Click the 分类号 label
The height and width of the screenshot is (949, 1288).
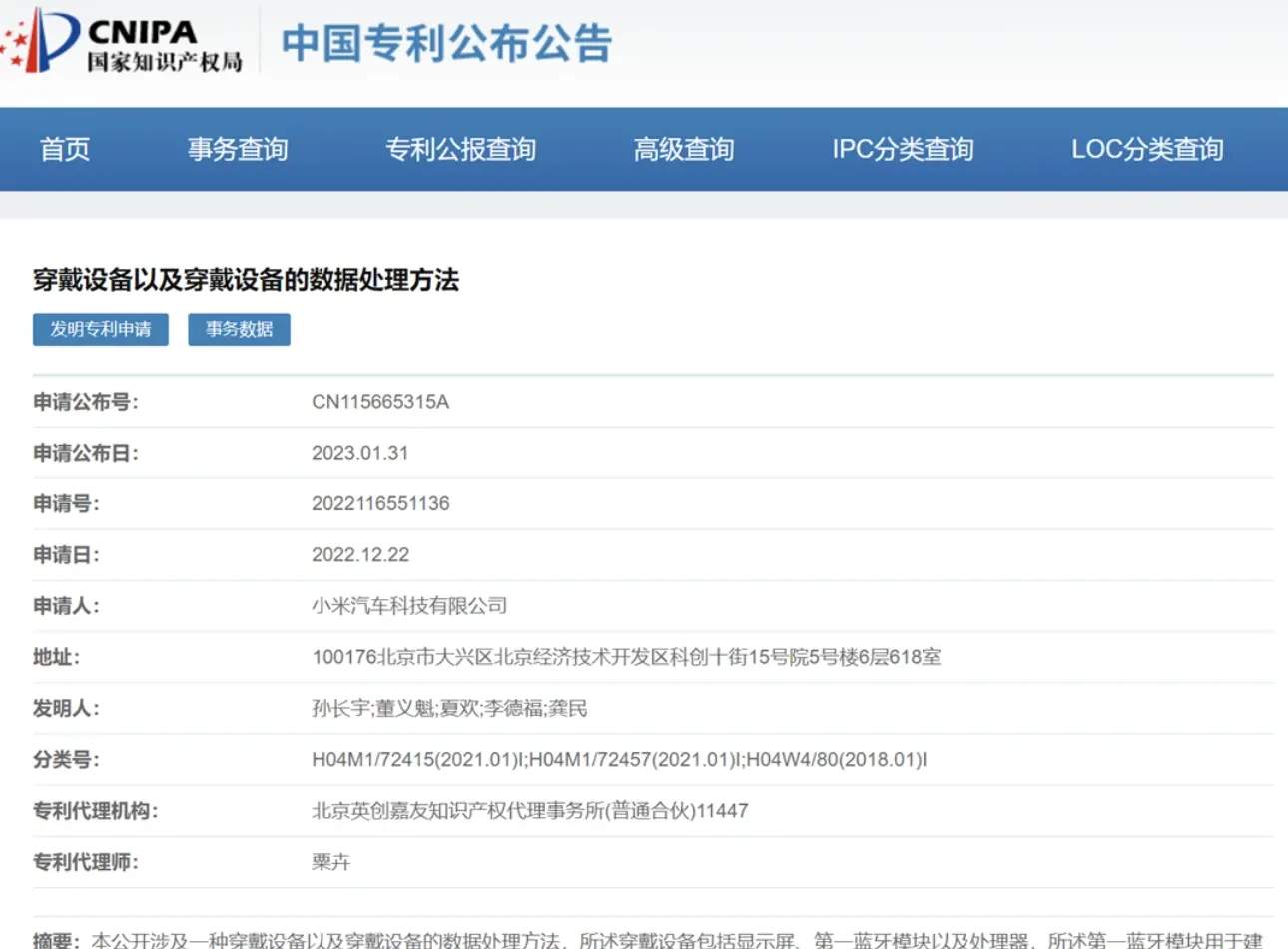66,760
